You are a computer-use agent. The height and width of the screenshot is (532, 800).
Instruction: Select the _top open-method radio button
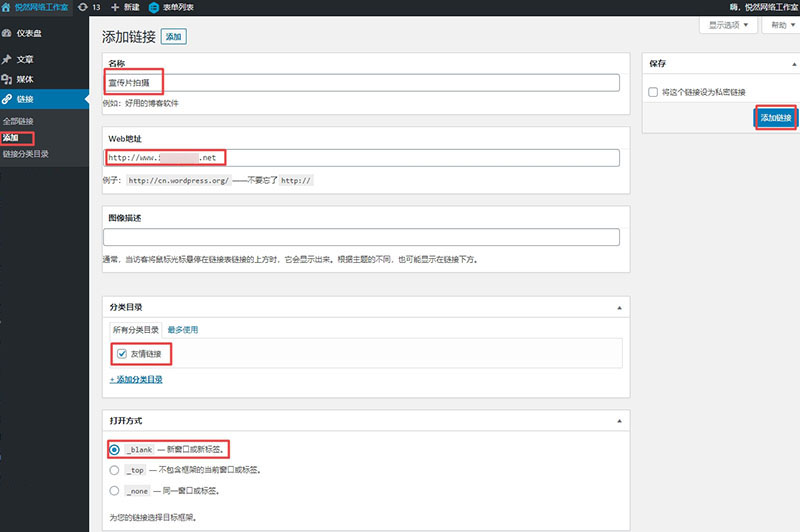coord(115,470)
